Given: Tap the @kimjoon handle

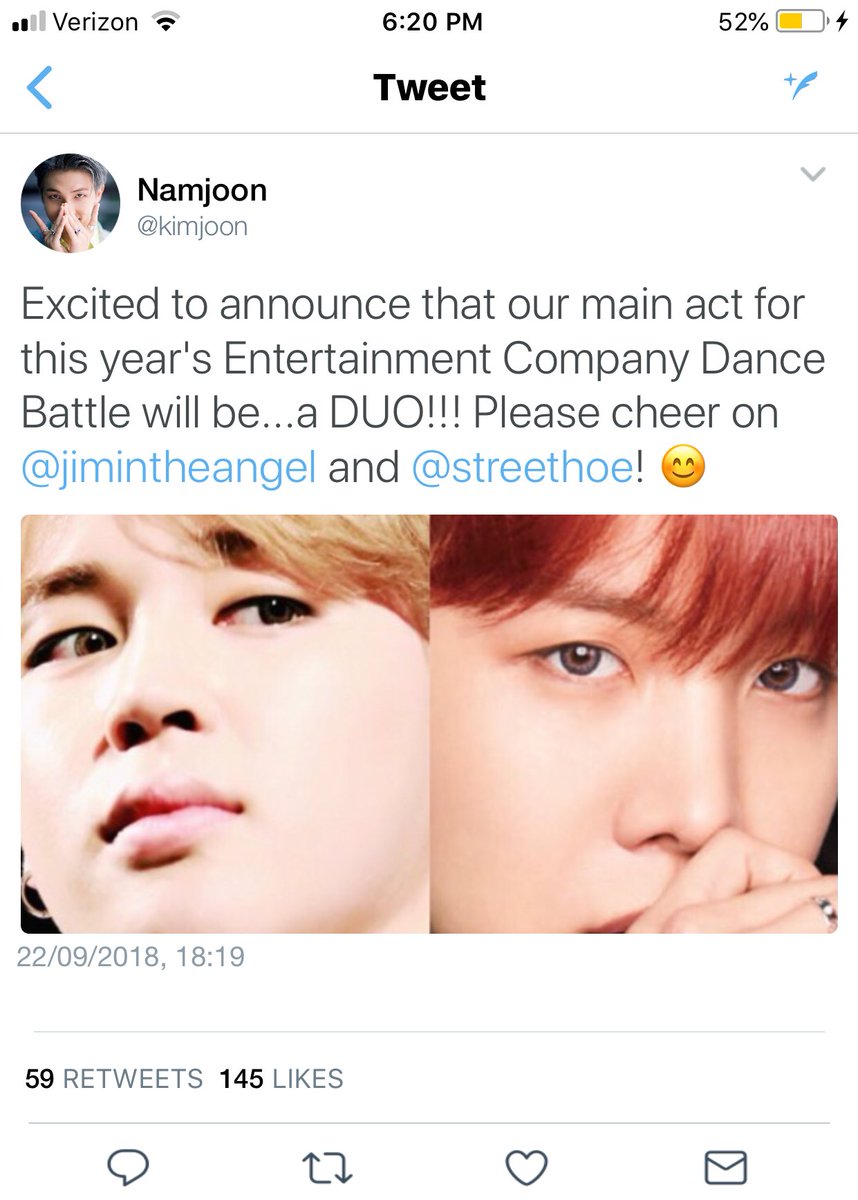Looking at the screenshot, I should [x=192, y=227].
